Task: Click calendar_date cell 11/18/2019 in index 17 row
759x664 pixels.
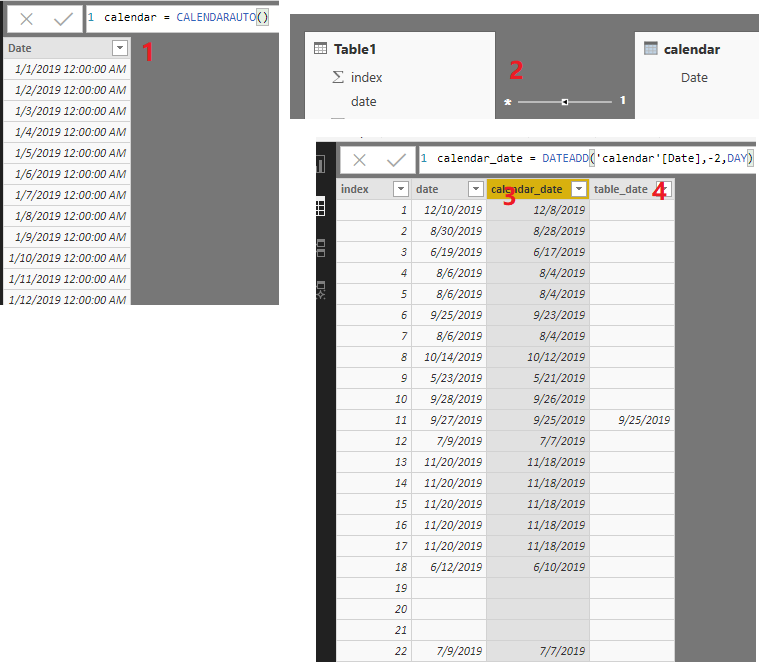Action: (x=538, y=546)
